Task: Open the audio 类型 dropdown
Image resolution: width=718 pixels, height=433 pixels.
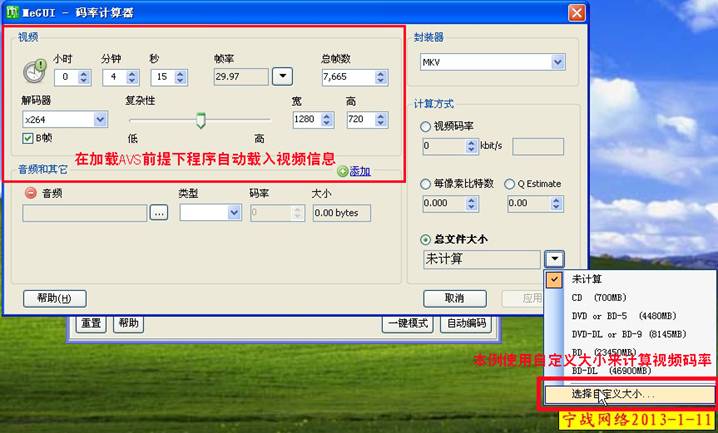Action: (234, 212)
